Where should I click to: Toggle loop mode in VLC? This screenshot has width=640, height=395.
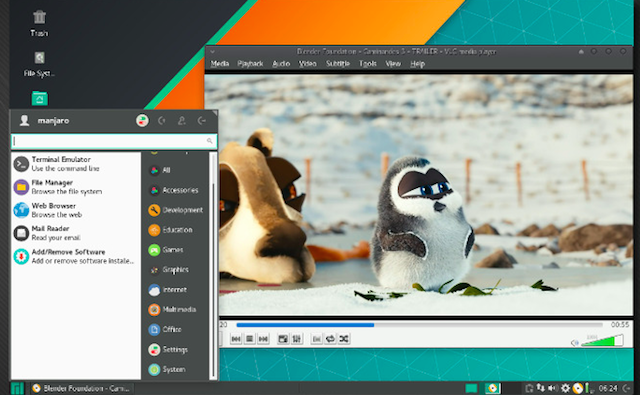point(330,339)
